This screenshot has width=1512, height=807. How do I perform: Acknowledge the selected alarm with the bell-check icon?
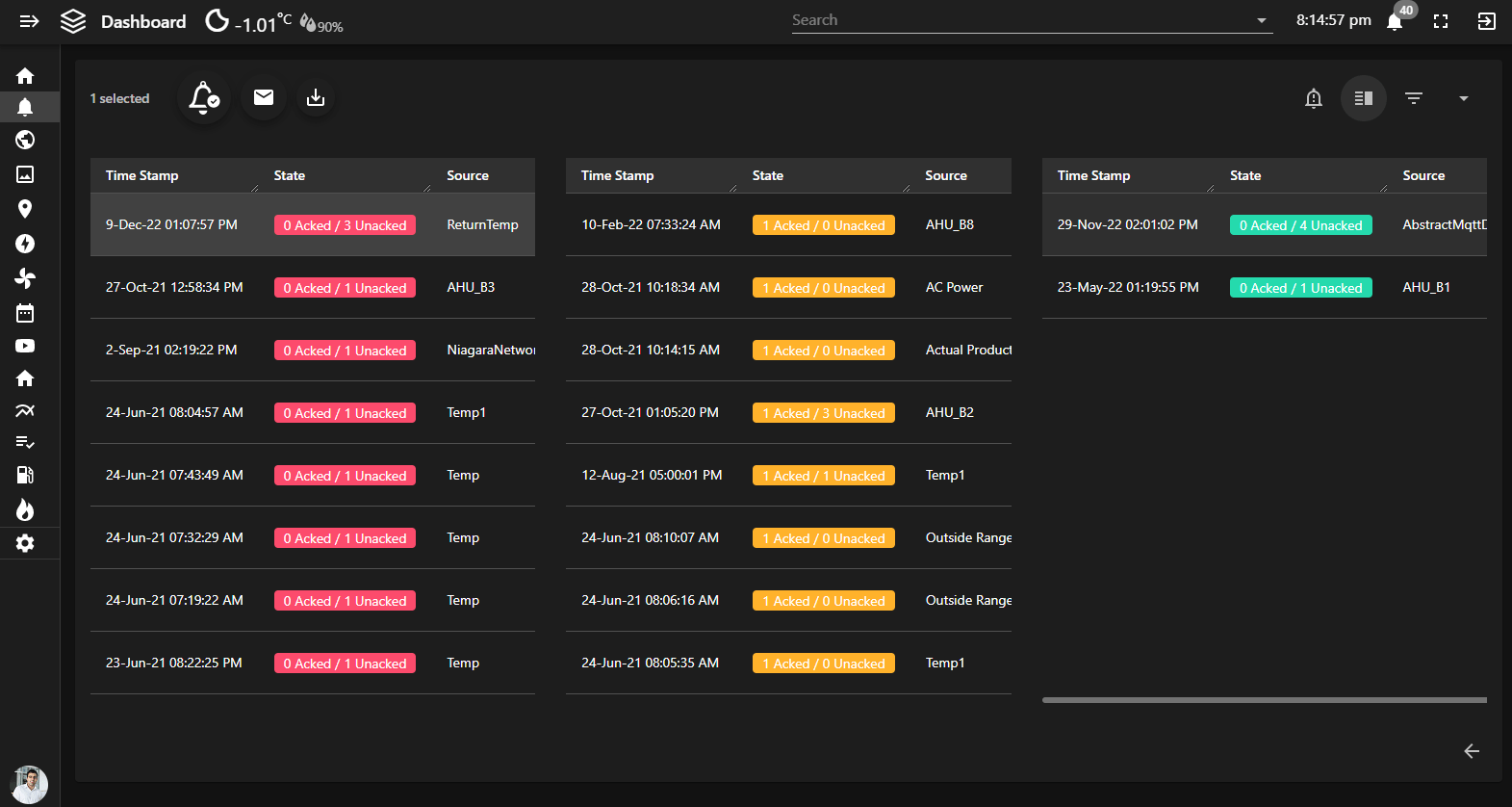(203, 98)
